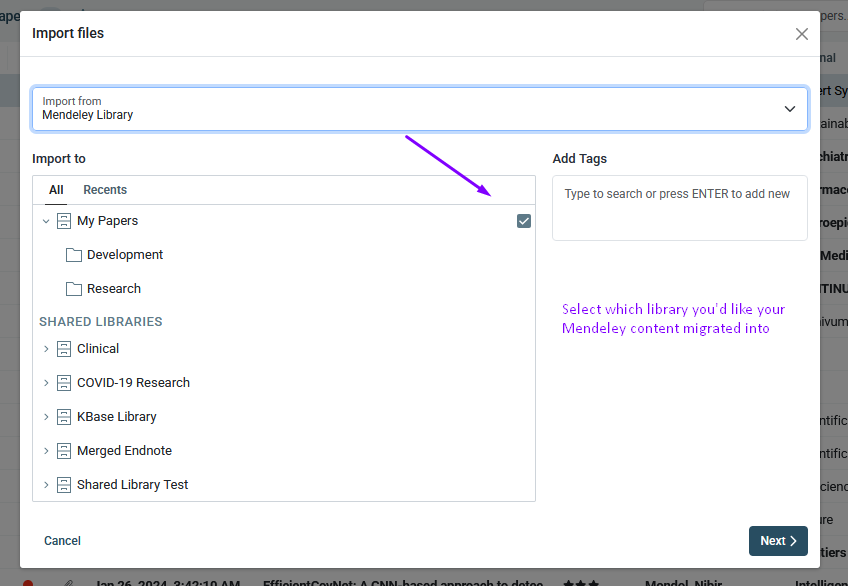Click the Merged Endnote library icon
The image size is (848, 586).
click(63, 451)
